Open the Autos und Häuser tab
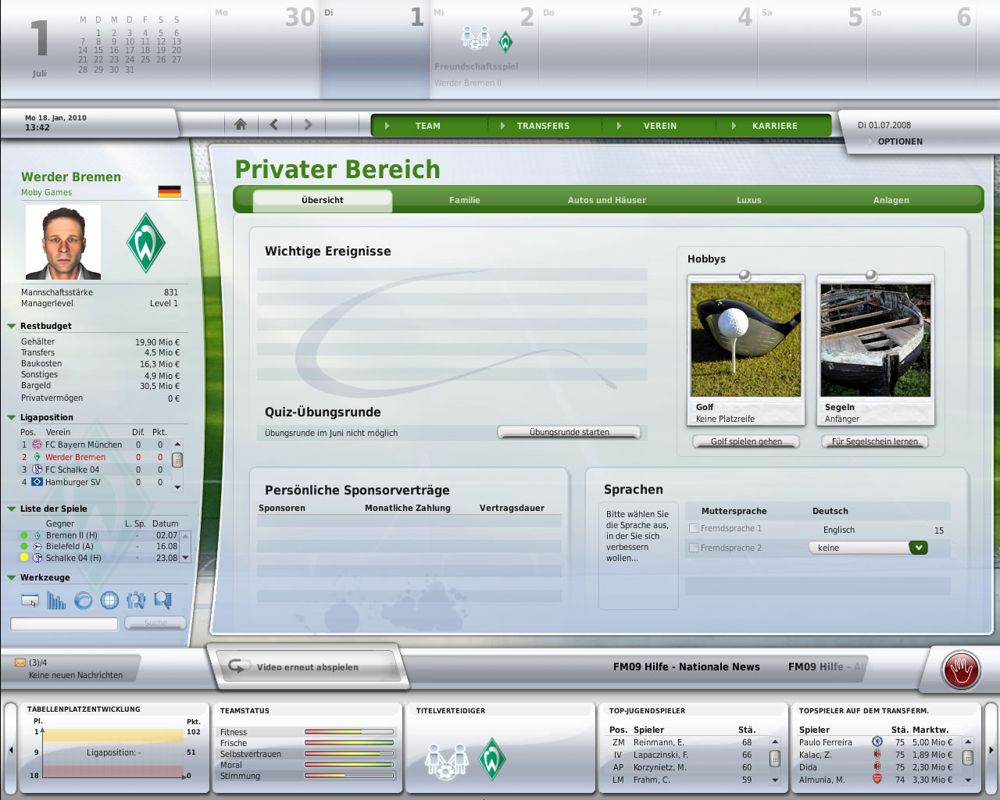Screen dimensions: 1000x800 [x=606, y=200]
